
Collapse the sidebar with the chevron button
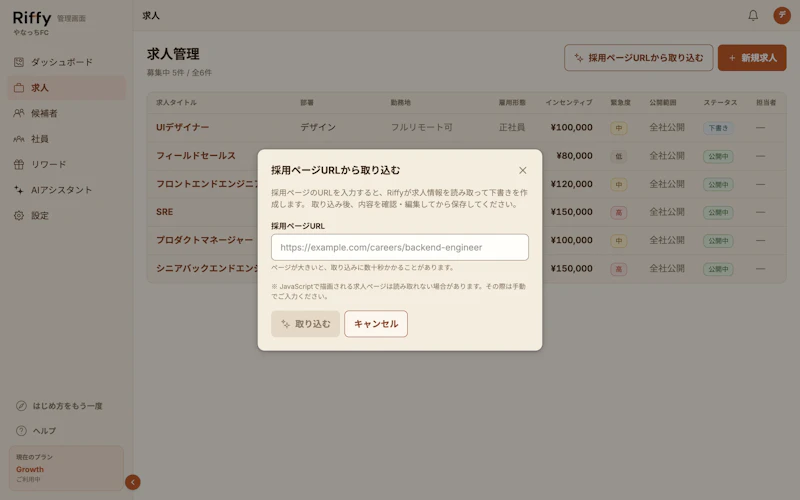pyautogui.click(x=133, y=482)
